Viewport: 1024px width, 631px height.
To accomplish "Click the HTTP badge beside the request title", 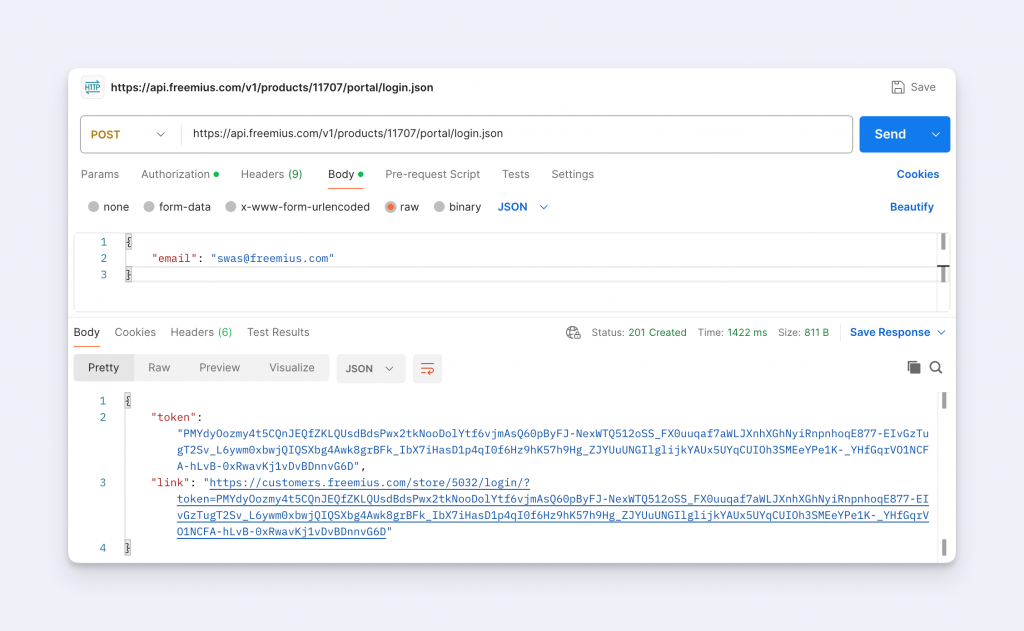I will 93,87.
